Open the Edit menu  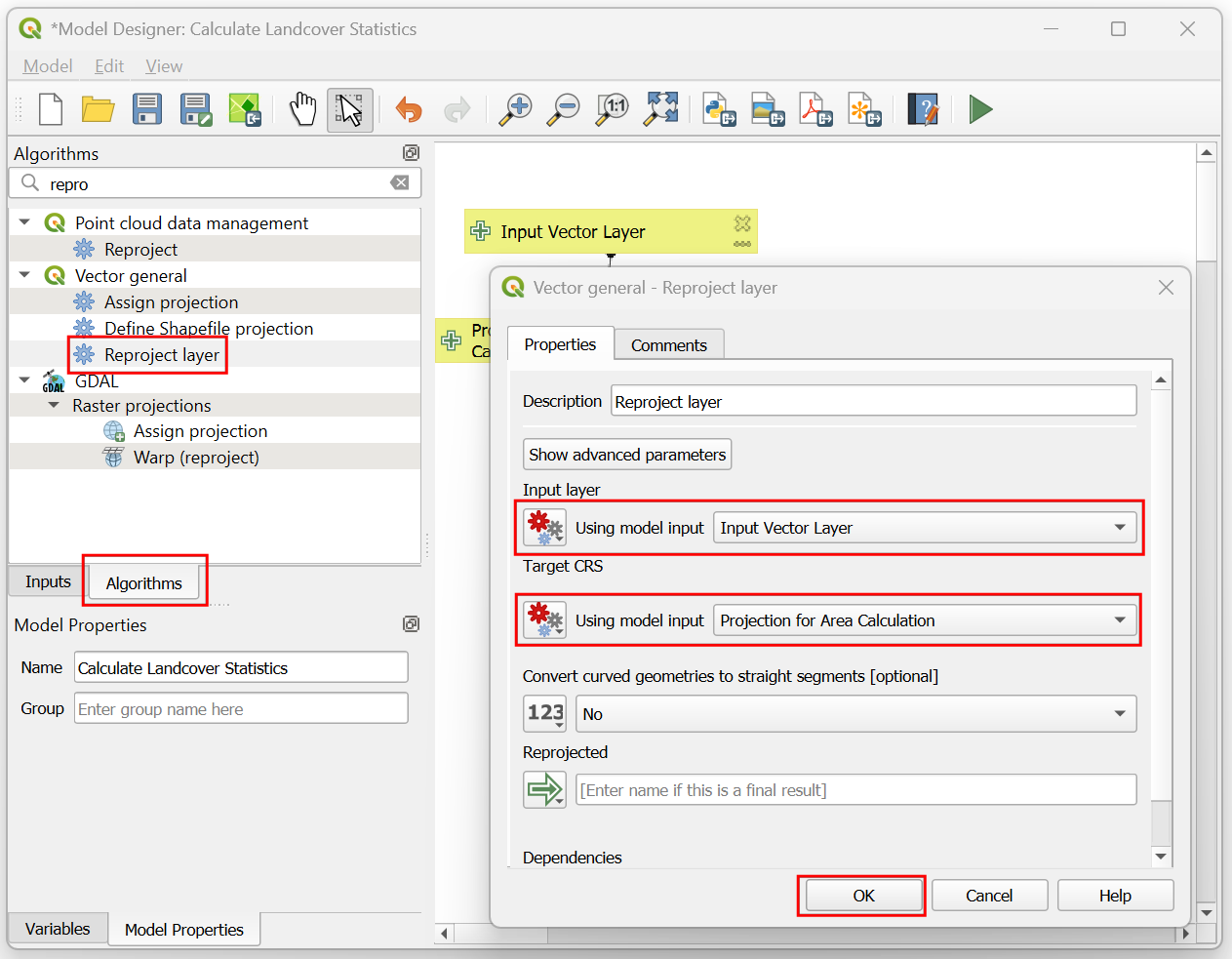(x=108, y=66)
